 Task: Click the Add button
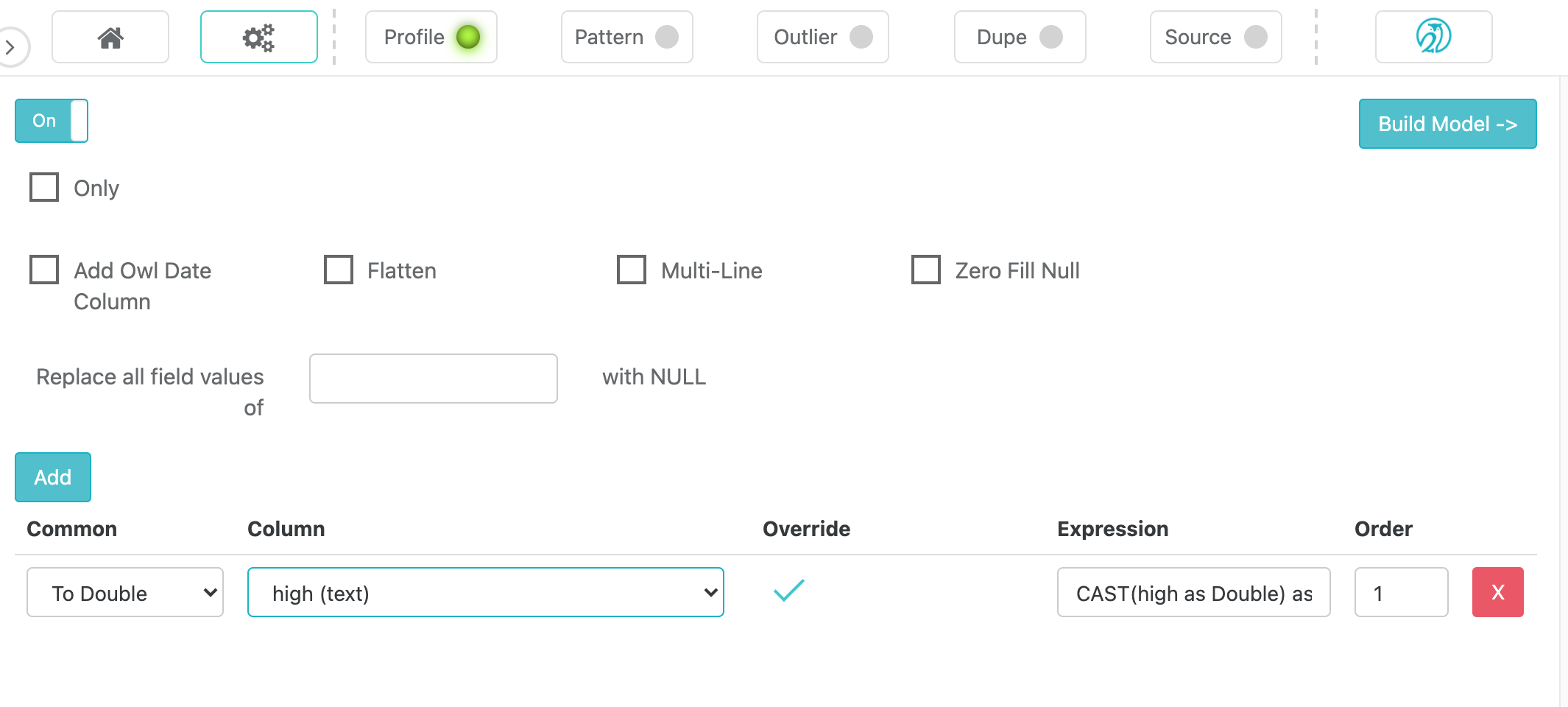coord(53,477)
